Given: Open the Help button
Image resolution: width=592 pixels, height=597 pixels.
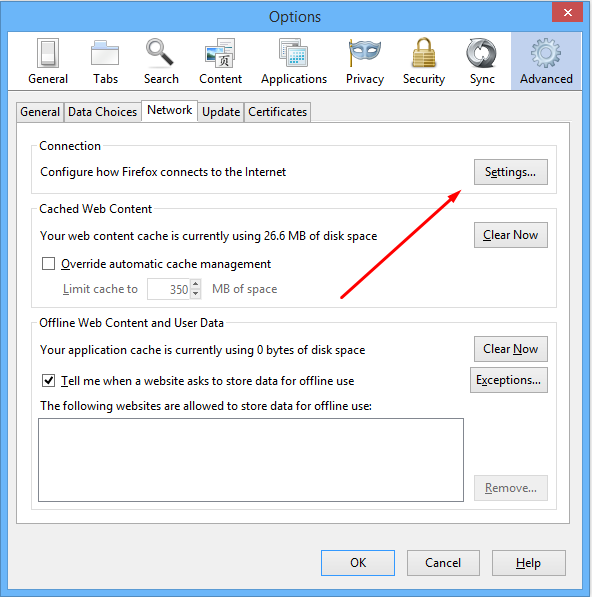Looking at the screenshot, I should [528, 563].
